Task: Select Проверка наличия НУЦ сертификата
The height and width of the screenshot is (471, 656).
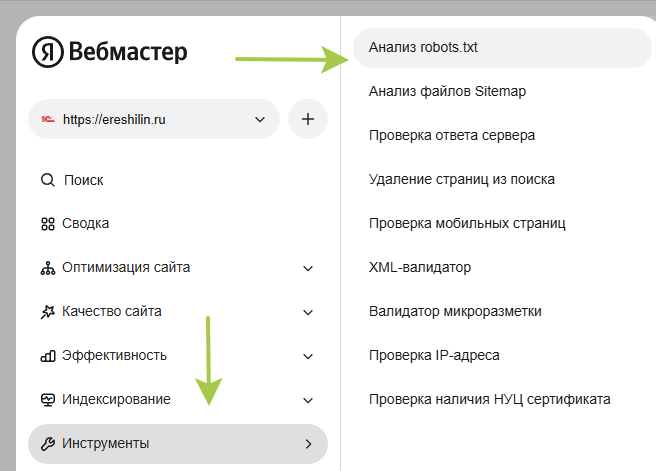Action: click(x=489, y=399)
